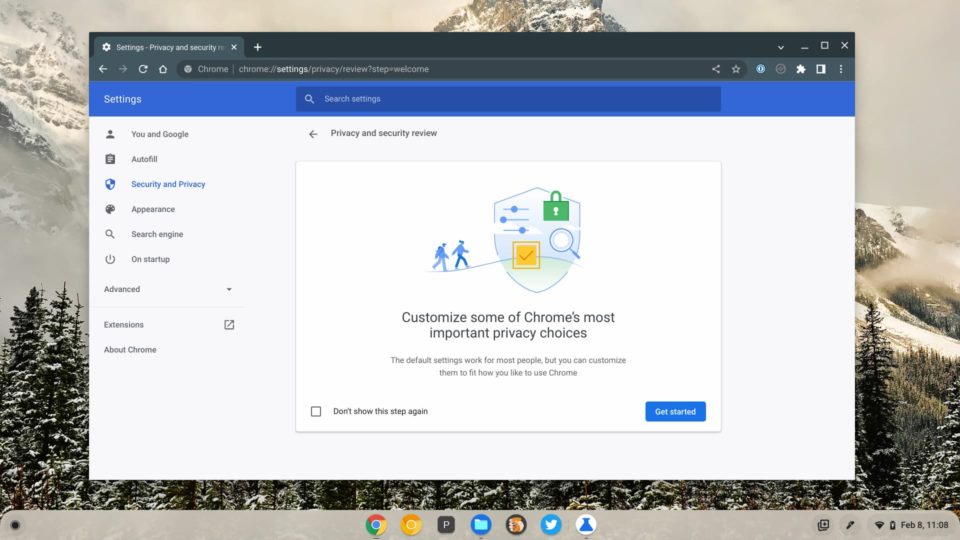Screen dimensions: 960x540
Task: Click the address bar URL
Action: click(334, 69)
